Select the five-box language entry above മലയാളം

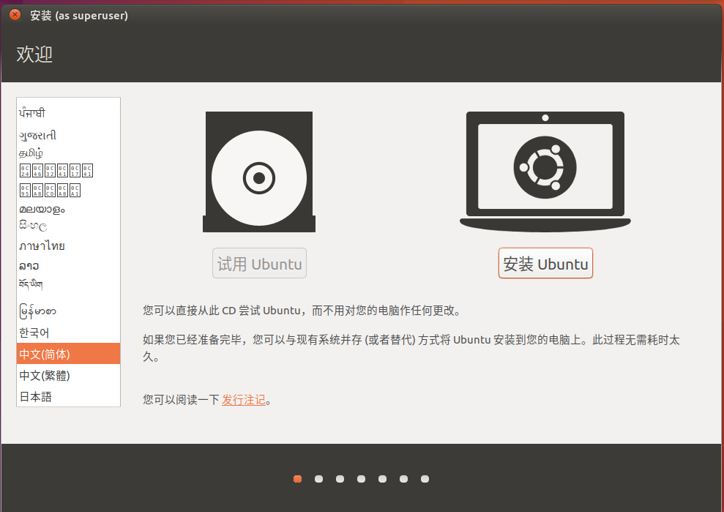click(x=68, y=190)
